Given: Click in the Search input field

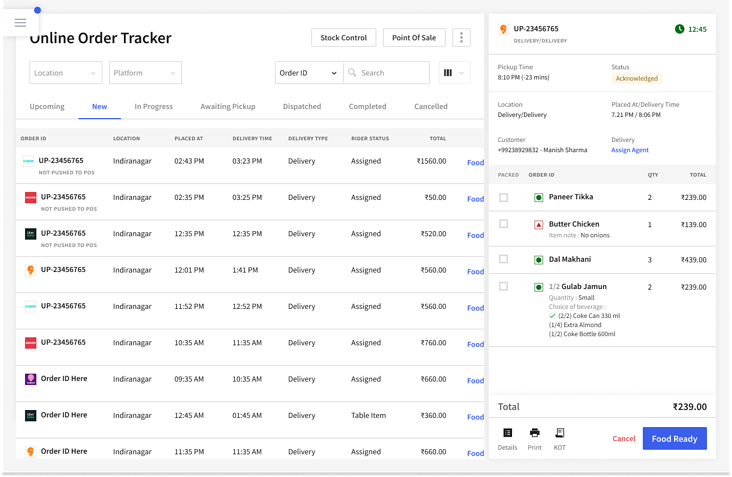Looking at the screenshot, I should click(387, 73).
